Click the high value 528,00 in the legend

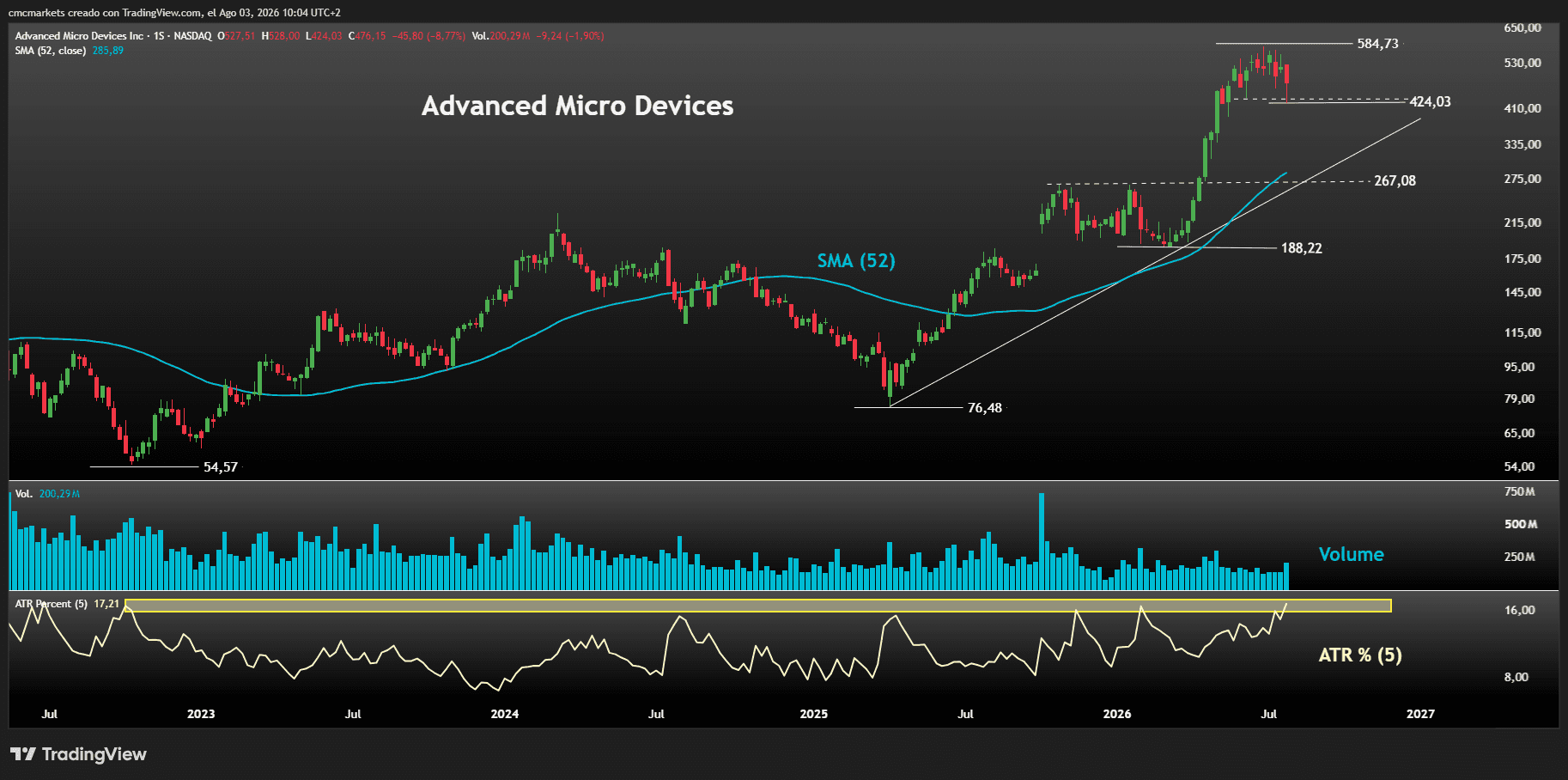pyautogui.click(x=284, y=36)
